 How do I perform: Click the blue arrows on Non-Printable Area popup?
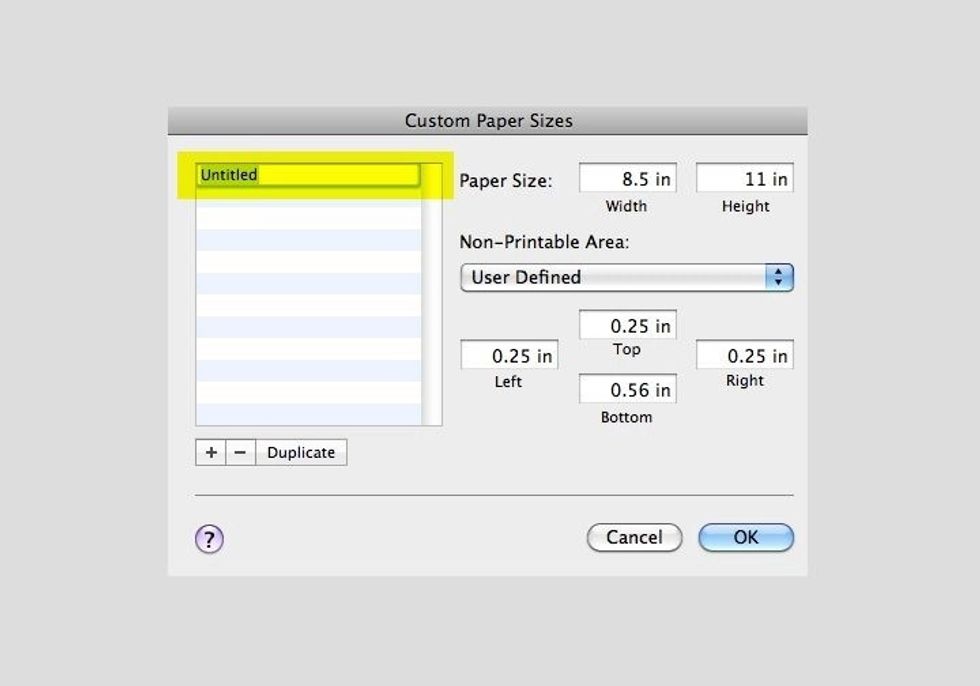[779, 277]
